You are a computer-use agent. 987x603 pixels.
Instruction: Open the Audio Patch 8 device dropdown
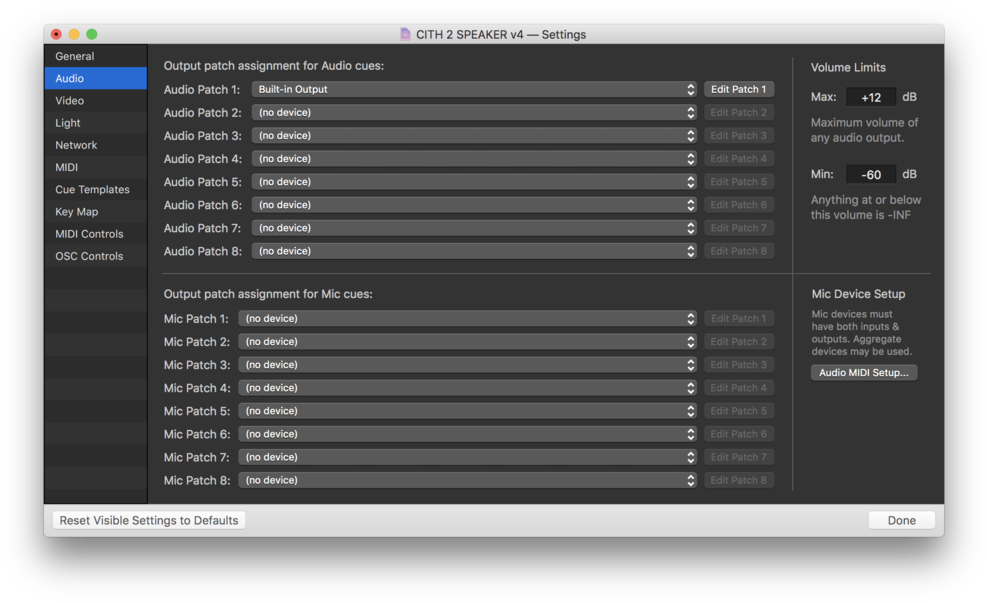tap(474, 251)
